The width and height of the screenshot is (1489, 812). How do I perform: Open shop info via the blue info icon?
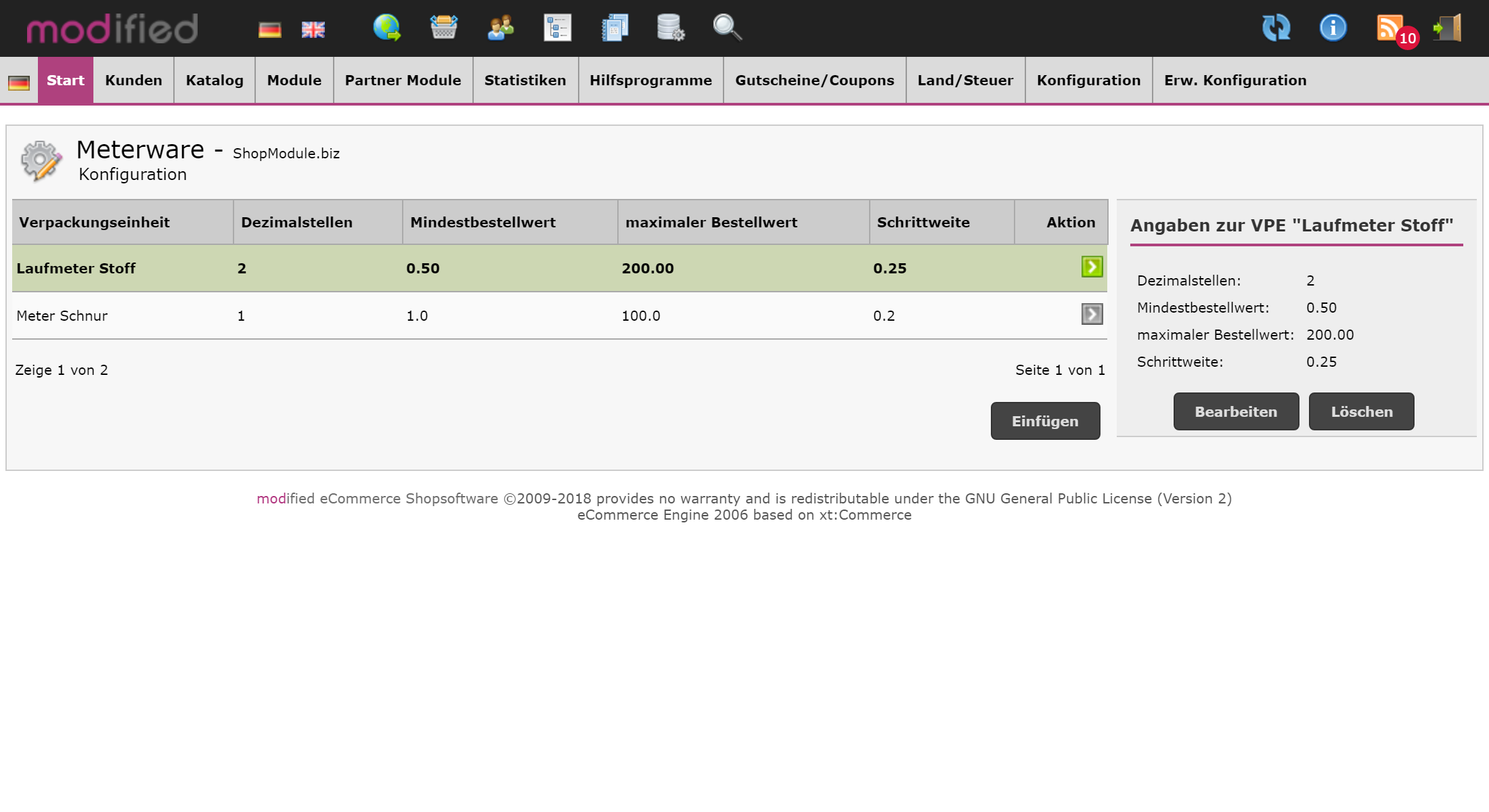(x=1332, y=28)
